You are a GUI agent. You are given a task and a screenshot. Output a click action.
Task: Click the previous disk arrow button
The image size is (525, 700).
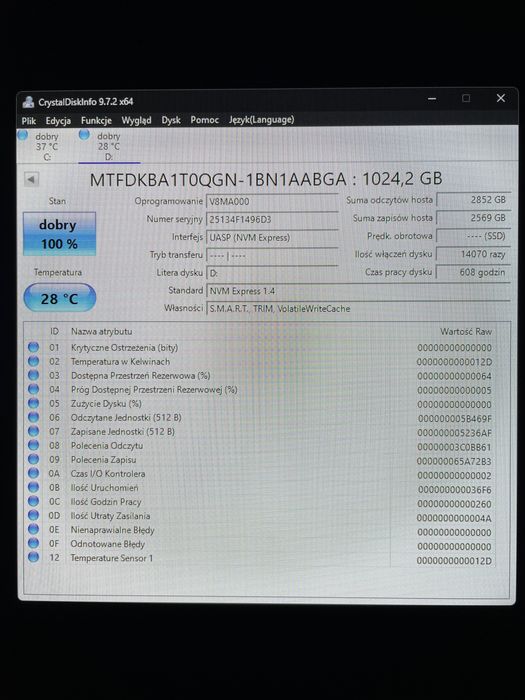31,179
